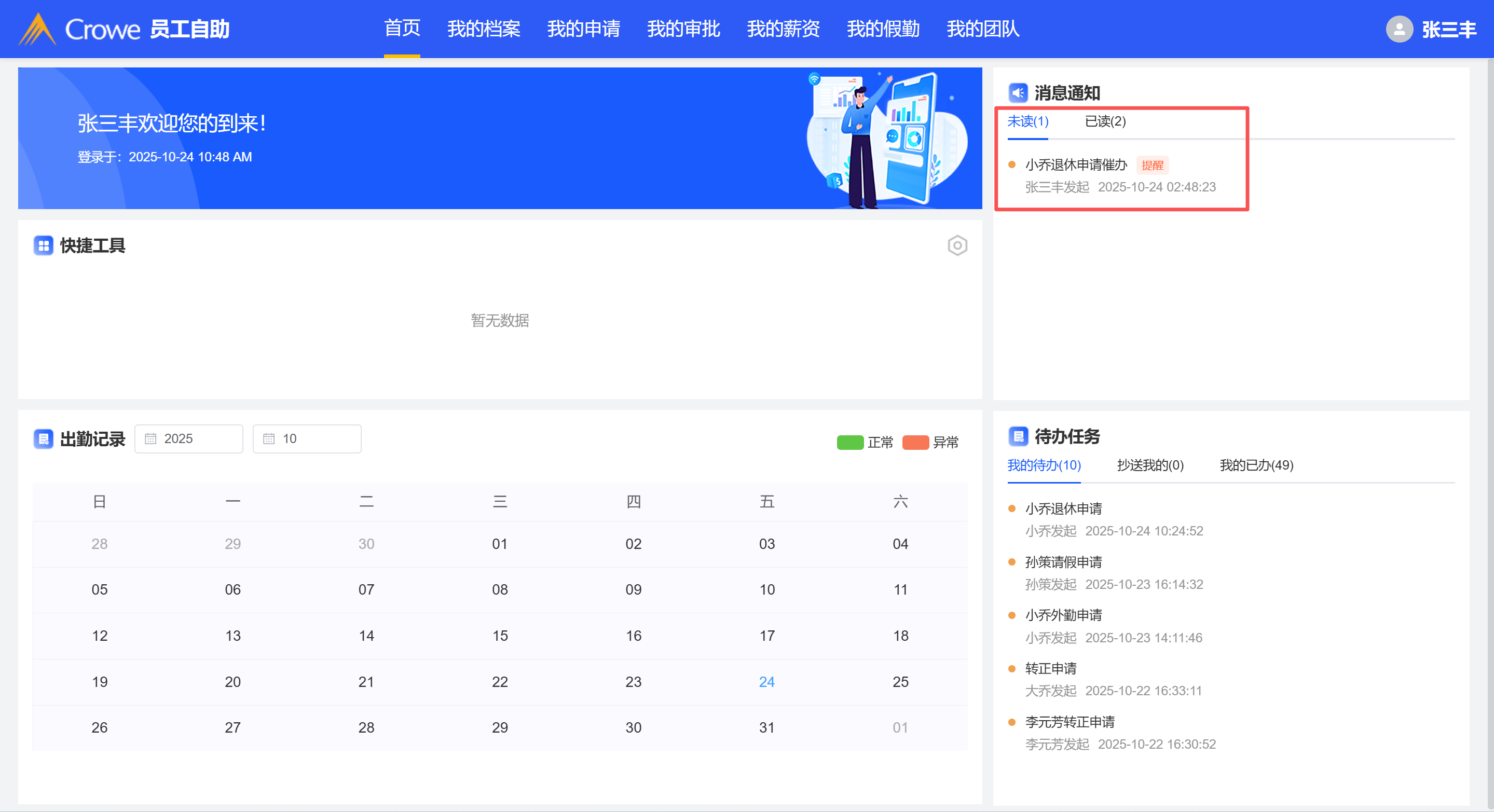This screenshot has width=1494, height=812.
Task: Click the Crowe logo icon
Action: click(x=37, y=29)
